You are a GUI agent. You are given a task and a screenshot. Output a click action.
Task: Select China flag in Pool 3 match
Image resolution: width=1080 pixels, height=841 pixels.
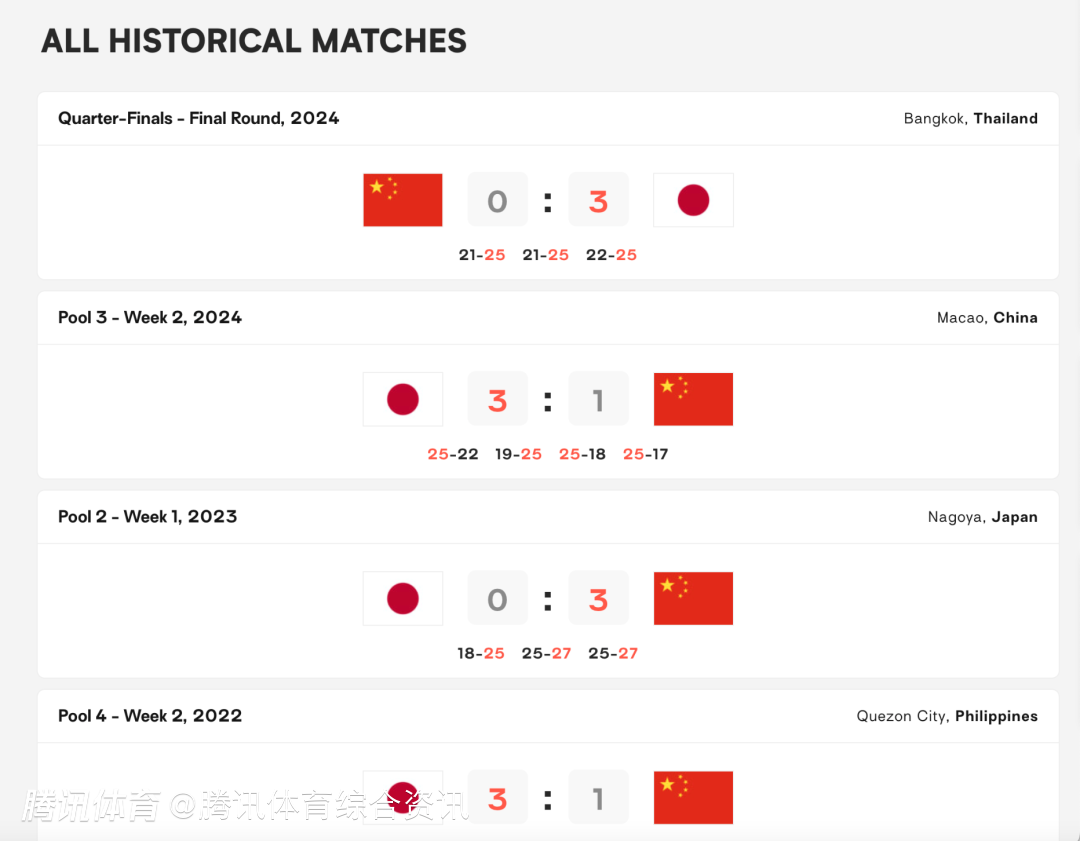[693, 399]
